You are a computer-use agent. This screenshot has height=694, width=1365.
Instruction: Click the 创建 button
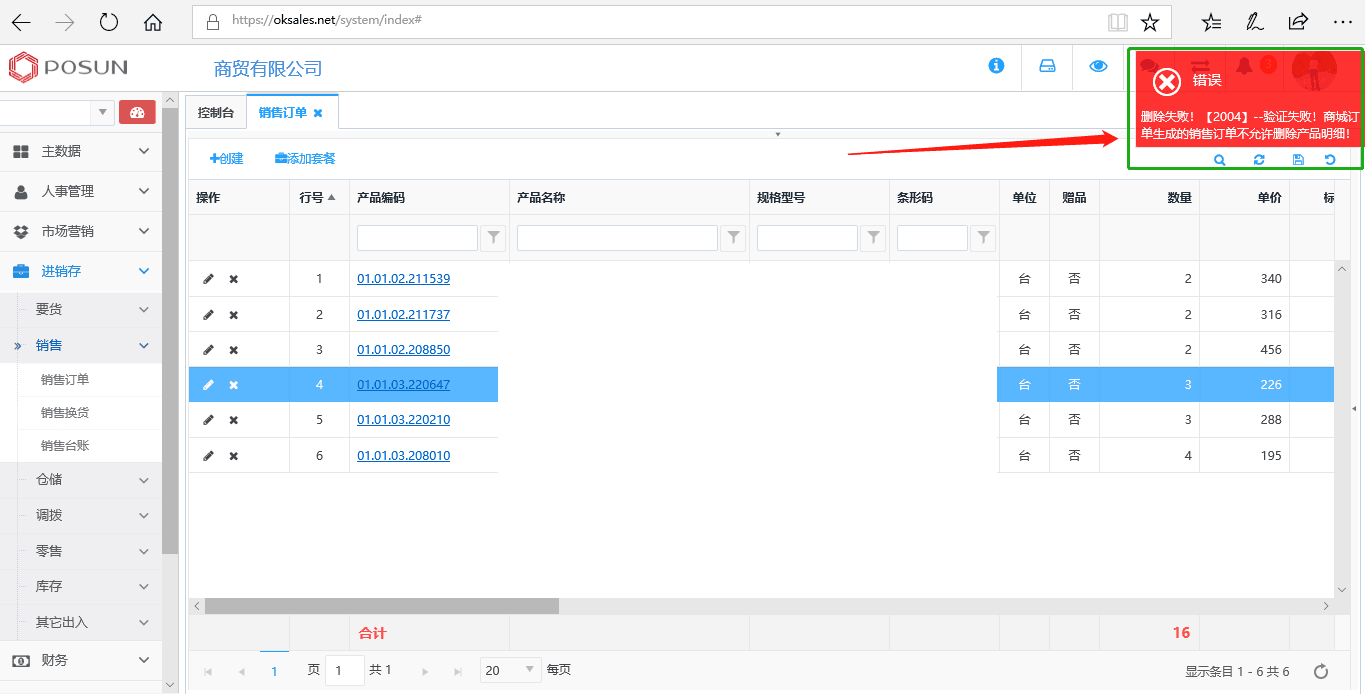226,158
